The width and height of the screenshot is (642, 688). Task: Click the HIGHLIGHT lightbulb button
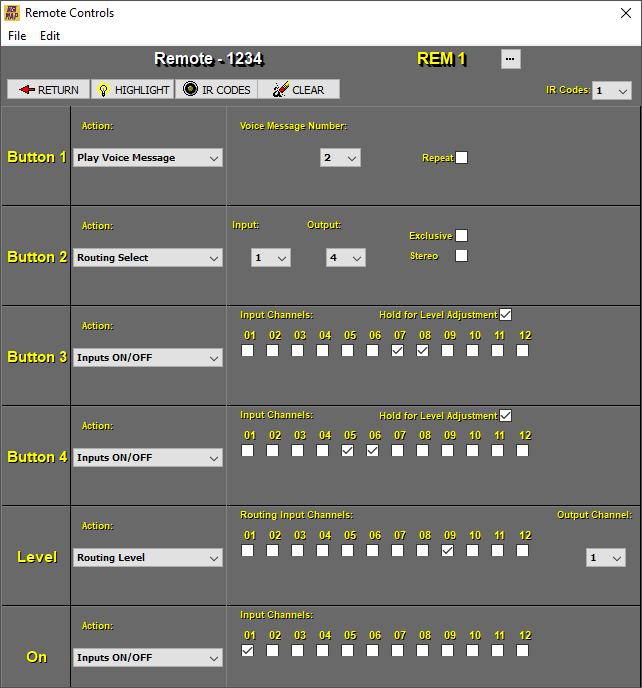click(132, 90)
